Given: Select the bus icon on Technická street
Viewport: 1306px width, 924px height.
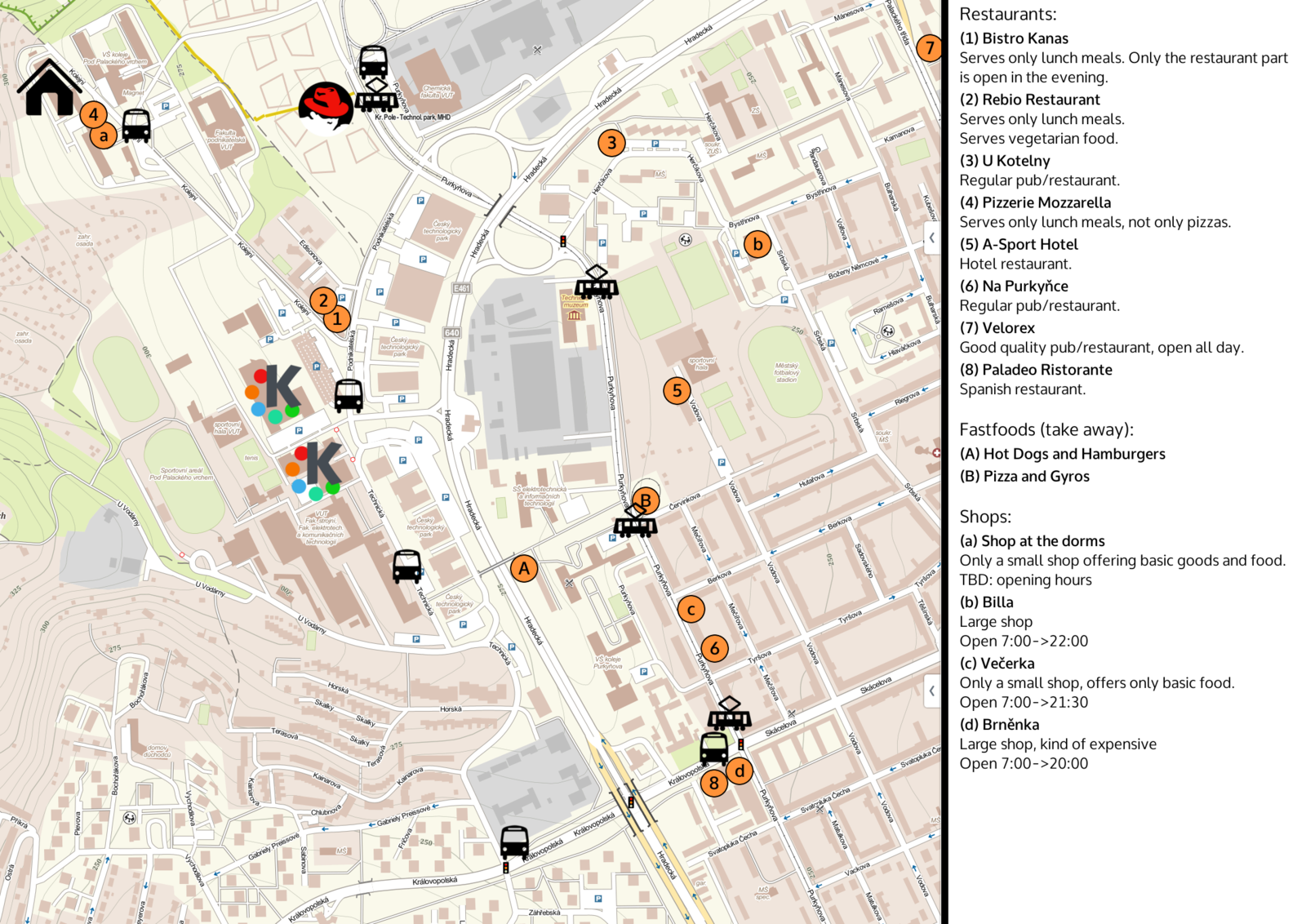Looking at the screenshot, I should [x=406, y=566].
